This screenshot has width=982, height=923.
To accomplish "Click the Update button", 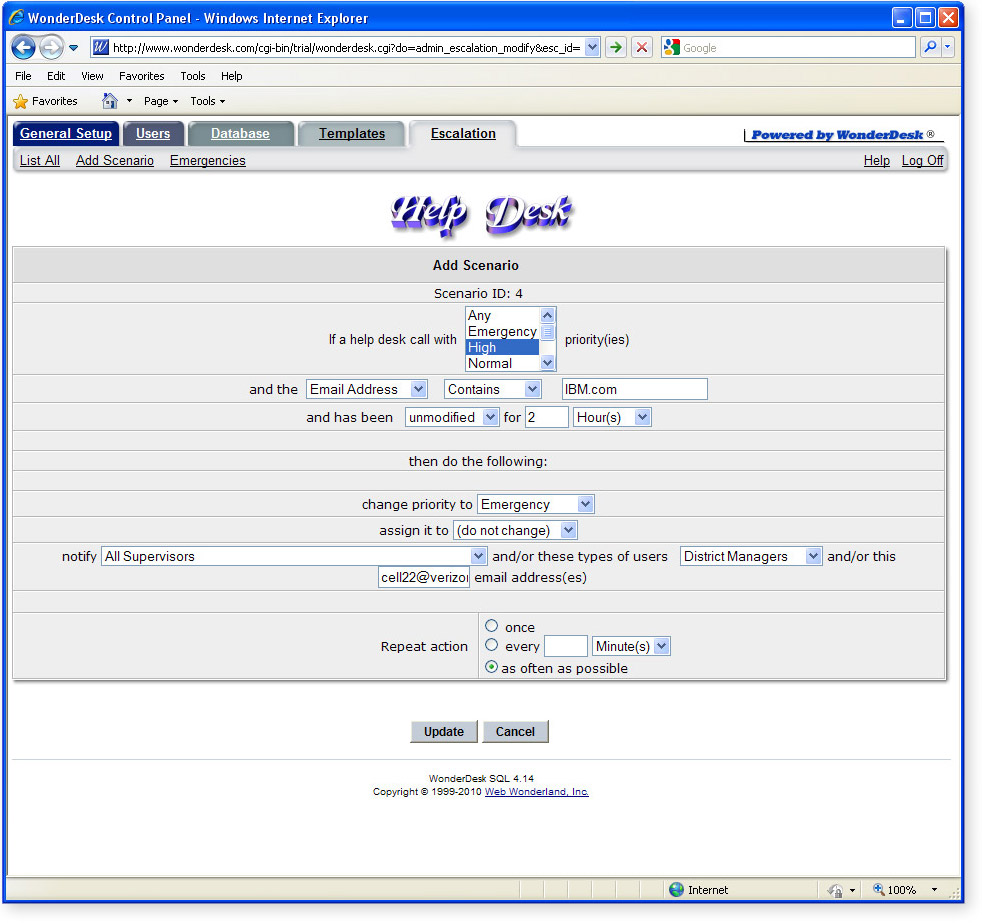I will click(x=444, y=731).
